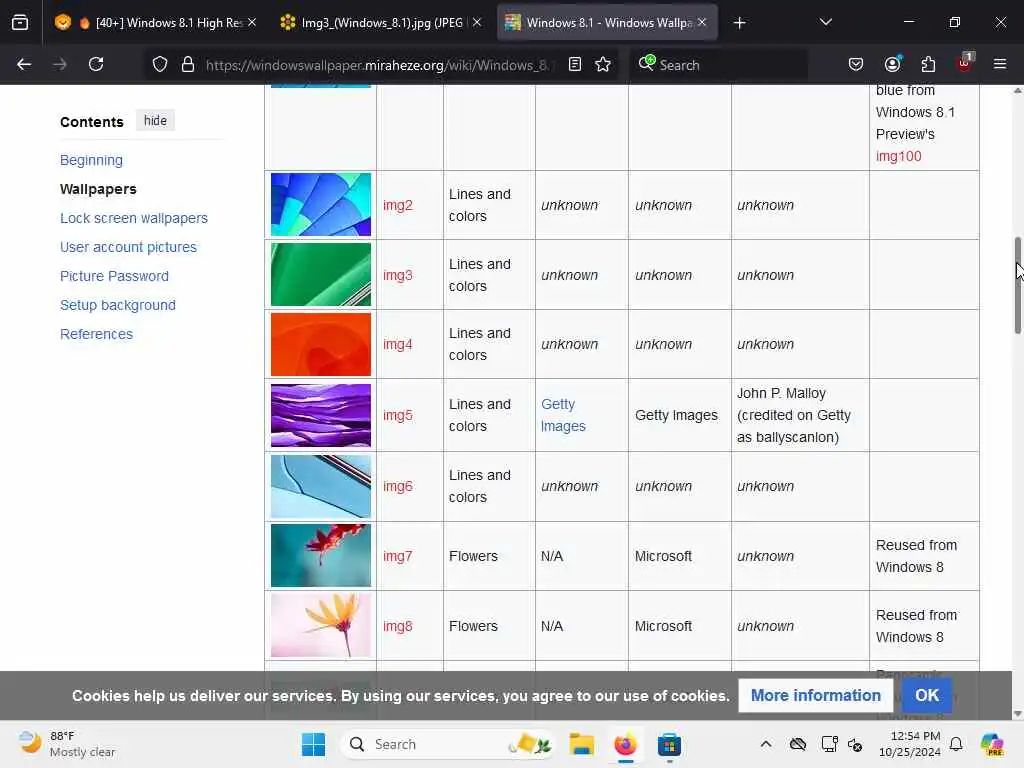Open the light blue img6 thumbnail
The width and height of the screenshot is (1024, 768).
[x=321, y=487]
